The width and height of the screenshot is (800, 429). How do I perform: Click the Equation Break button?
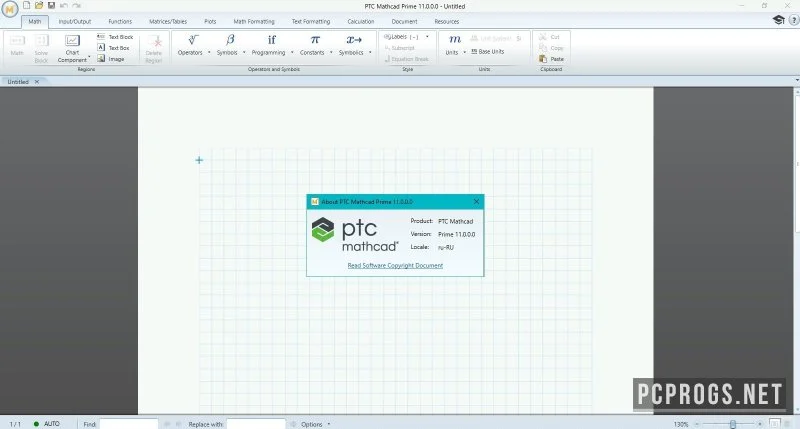pos(407,59)
